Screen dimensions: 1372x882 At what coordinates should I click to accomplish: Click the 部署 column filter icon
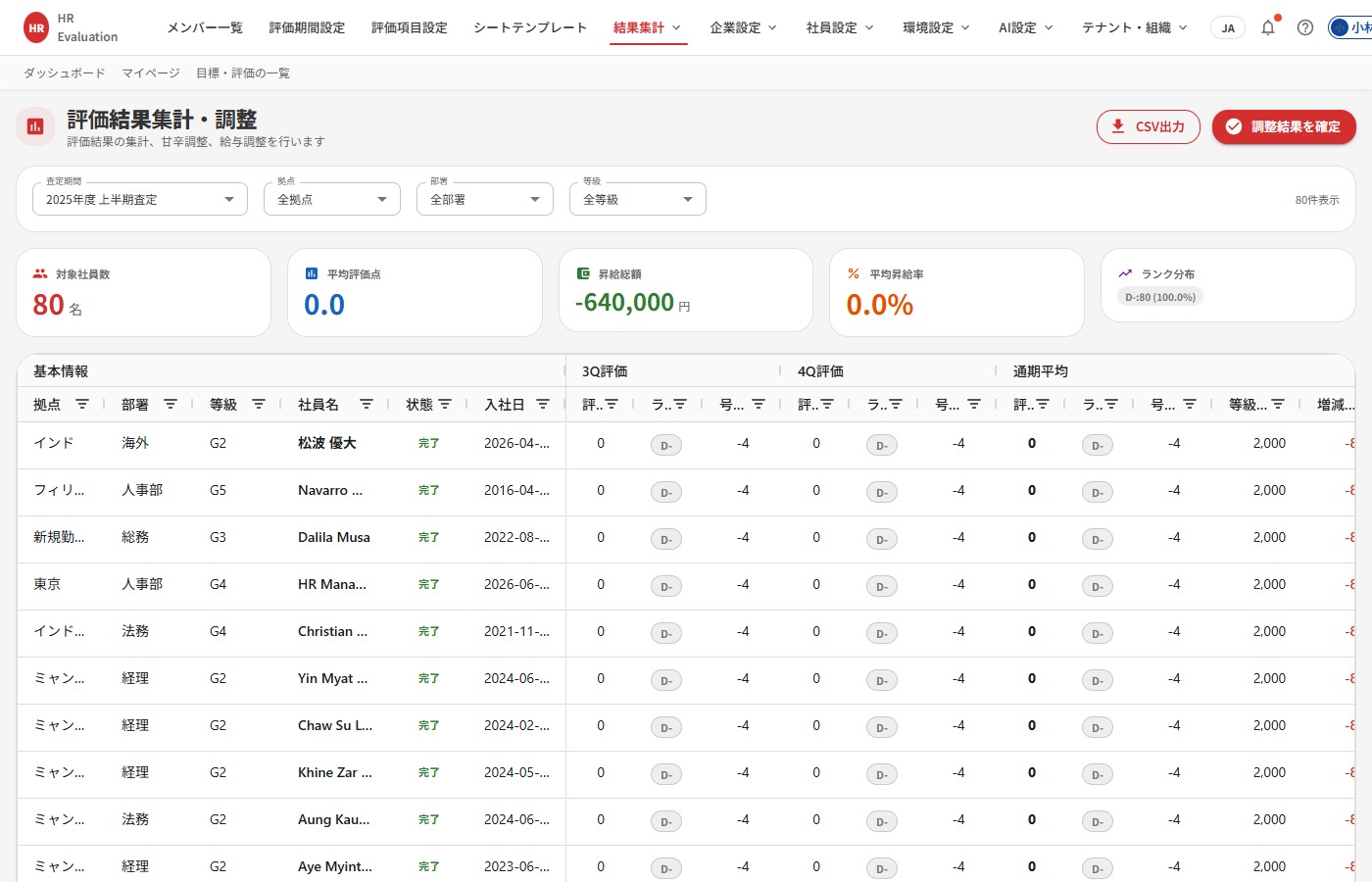point(171,404)
